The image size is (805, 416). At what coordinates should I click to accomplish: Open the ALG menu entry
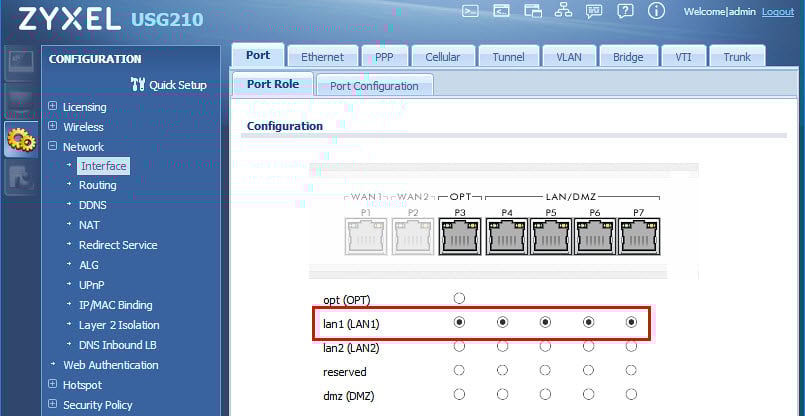pos(88,265)
